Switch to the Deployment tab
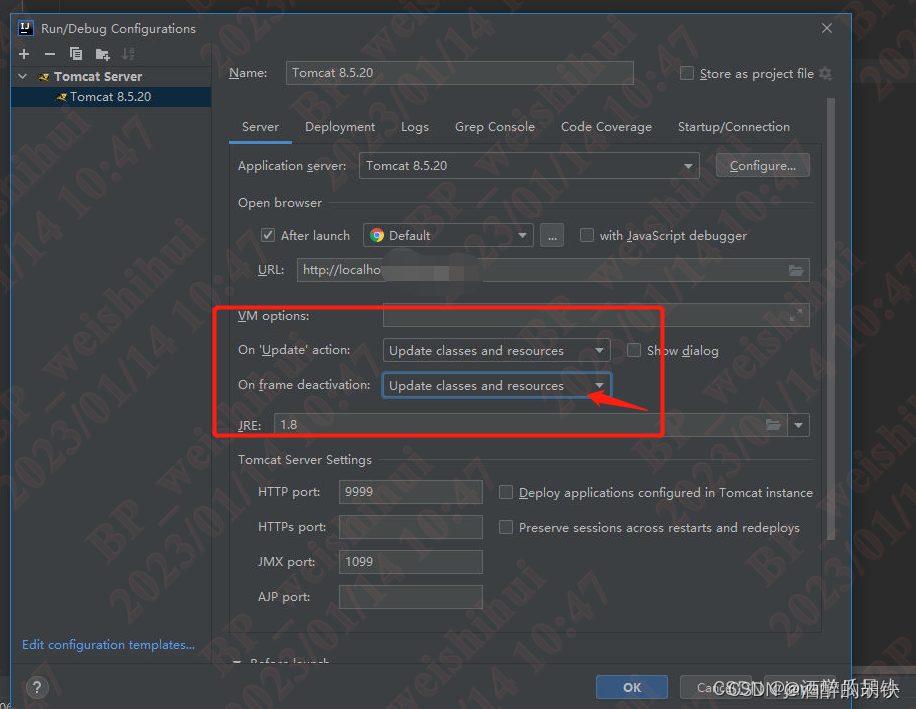The image size is (916, 709). (x=340, y=127)
